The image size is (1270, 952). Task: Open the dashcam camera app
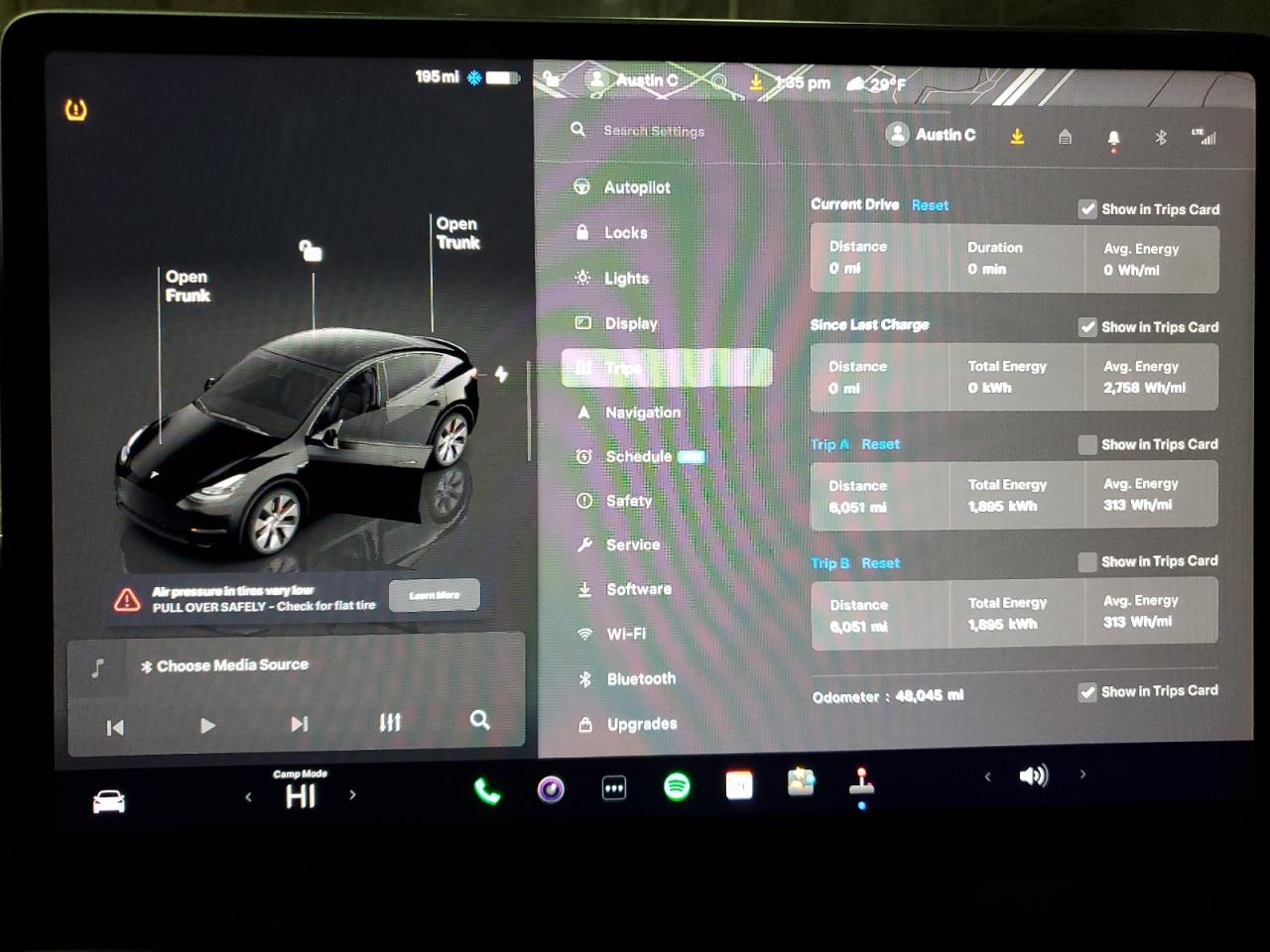coord(551,789)
